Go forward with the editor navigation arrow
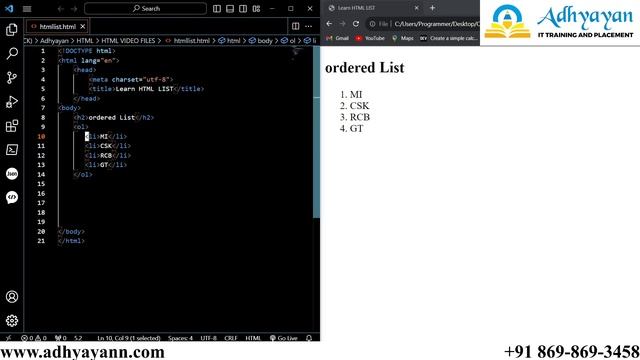 click(x=74, y=9)
